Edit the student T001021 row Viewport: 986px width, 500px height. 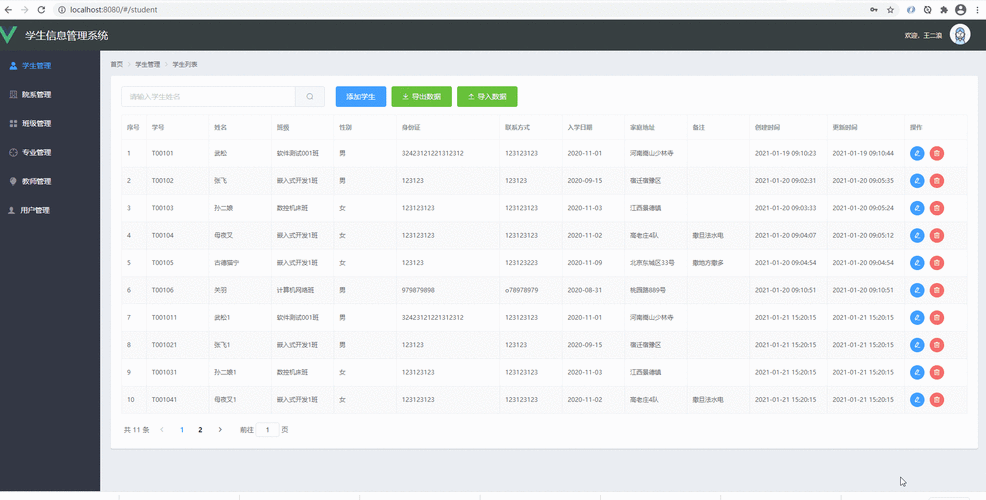coord(917,345)
